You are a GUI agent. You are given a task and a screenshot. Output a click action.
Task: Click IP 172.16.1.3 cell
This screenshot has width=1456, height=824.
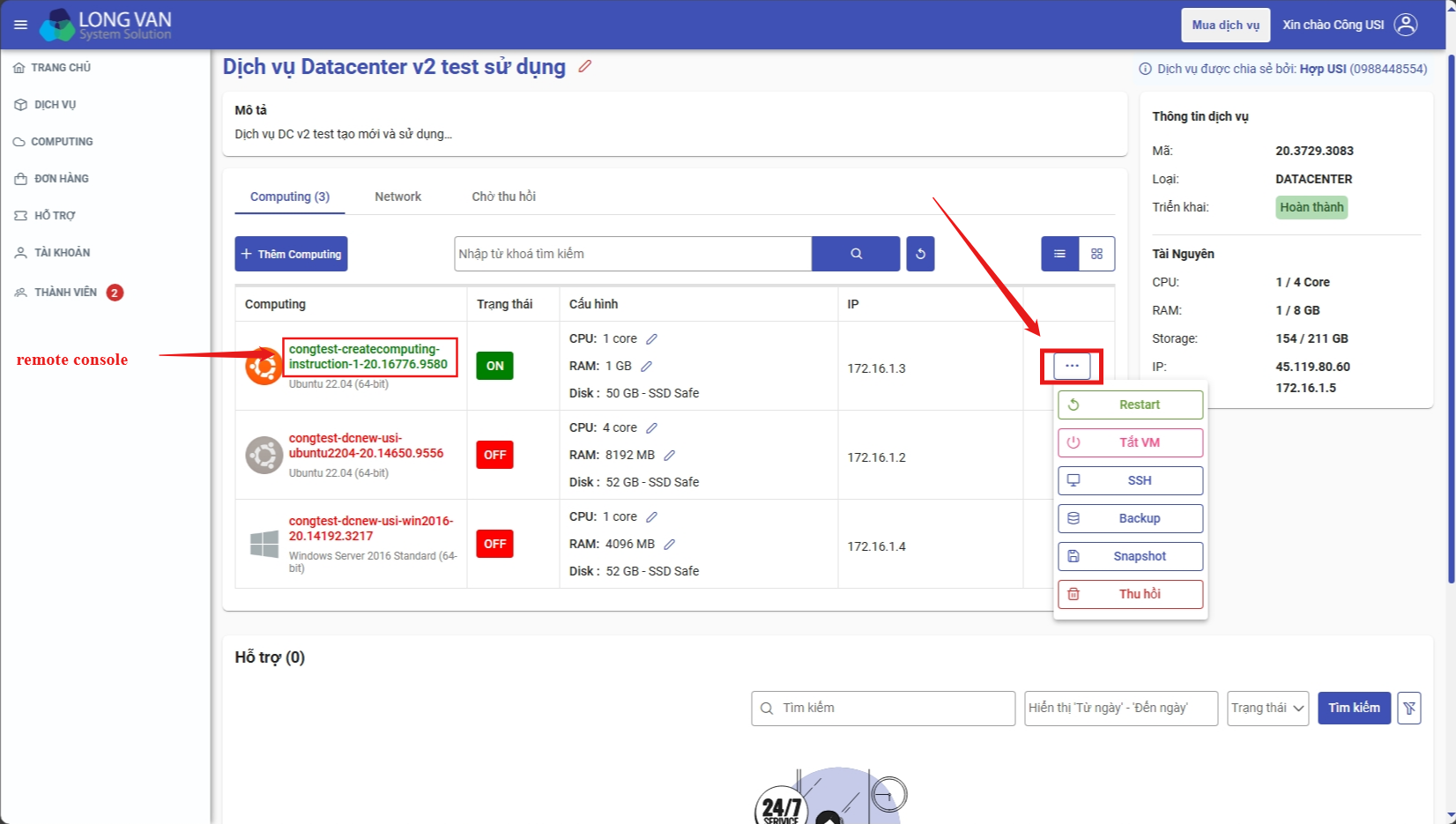pyautogui.click(x=876, y=368)
